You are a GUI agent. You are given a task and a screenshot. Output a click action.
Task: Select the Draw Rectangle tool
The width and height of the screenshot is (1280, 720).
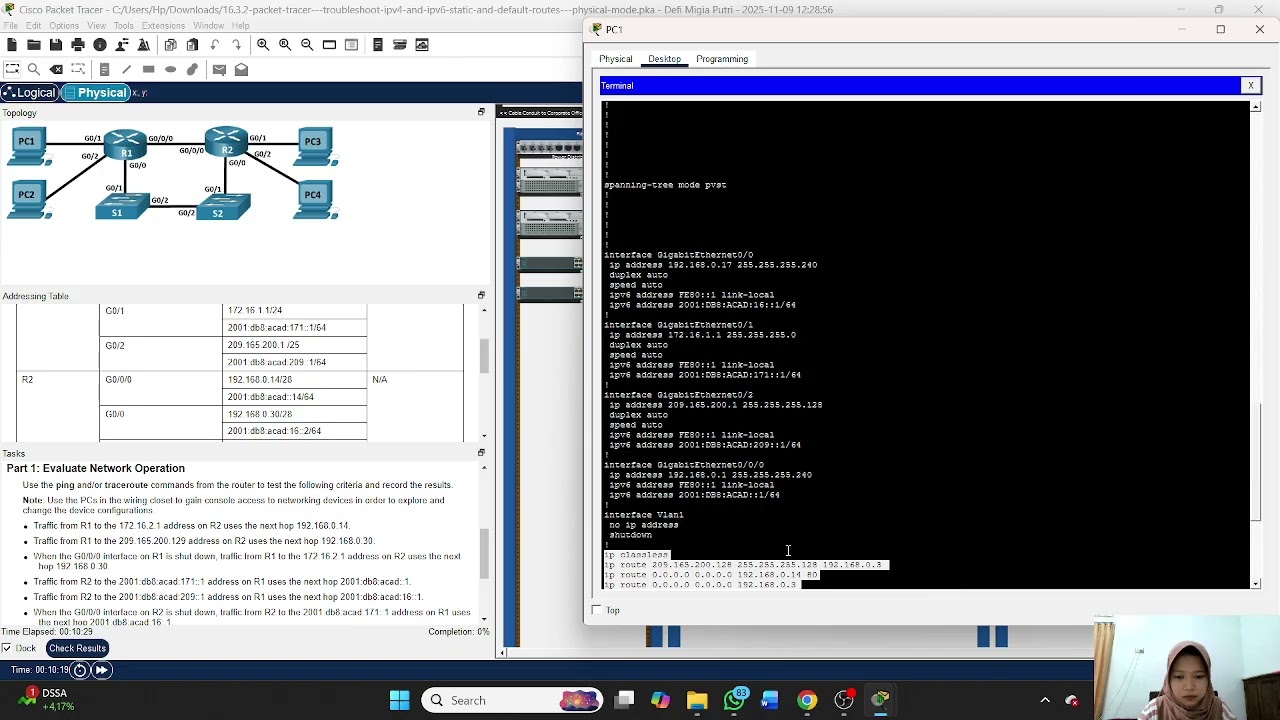148,69
